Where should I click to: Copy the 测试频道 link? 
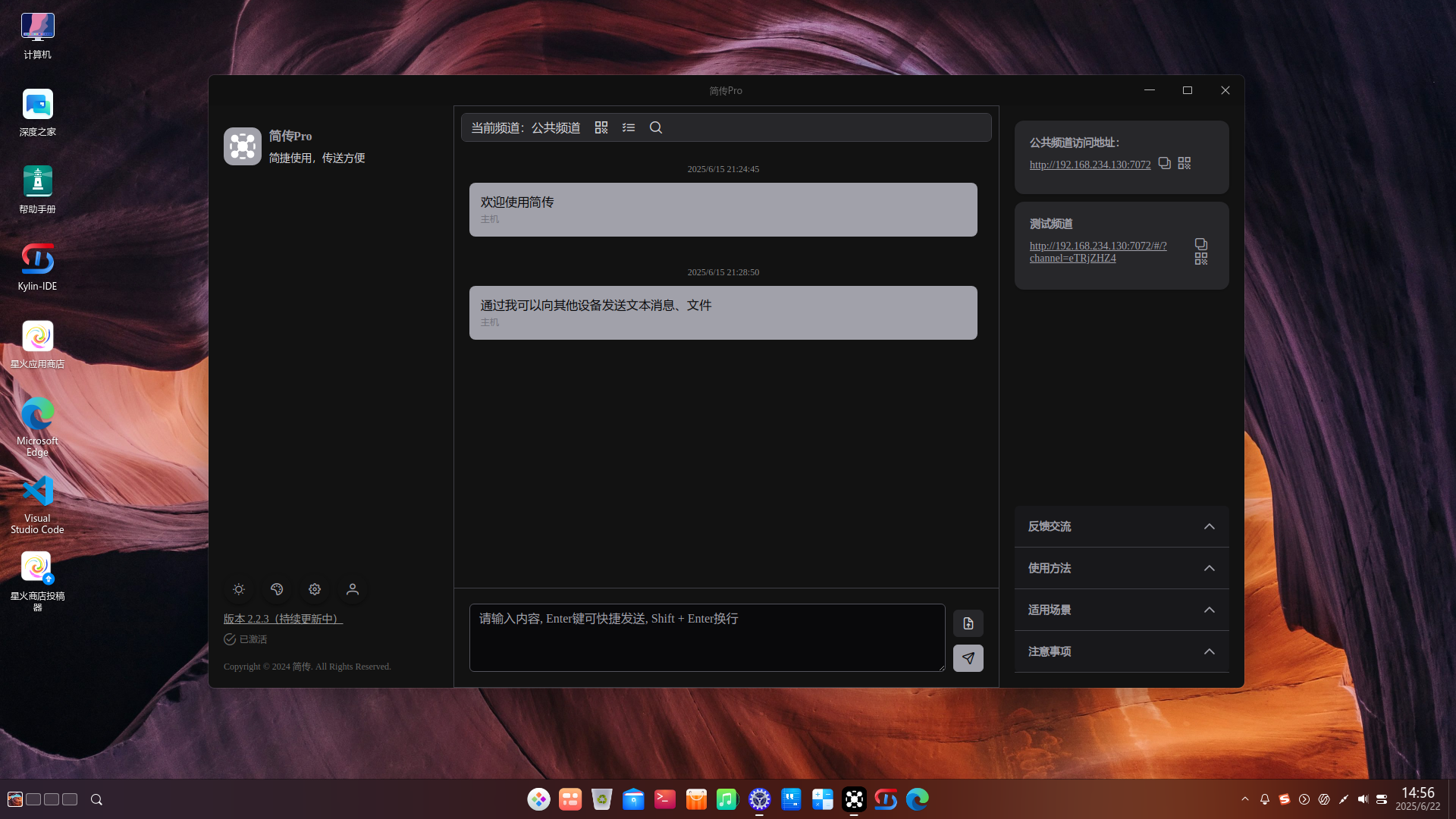1201,244
